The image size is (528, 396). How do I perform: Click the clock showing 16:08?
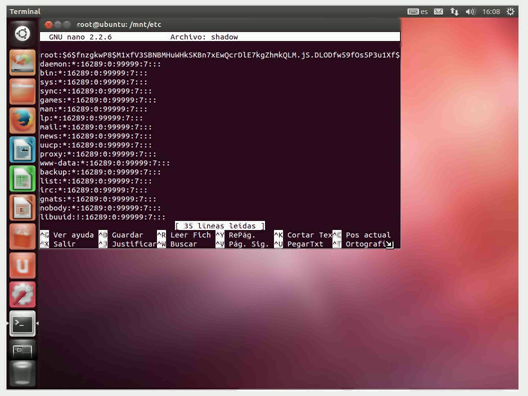491,12
